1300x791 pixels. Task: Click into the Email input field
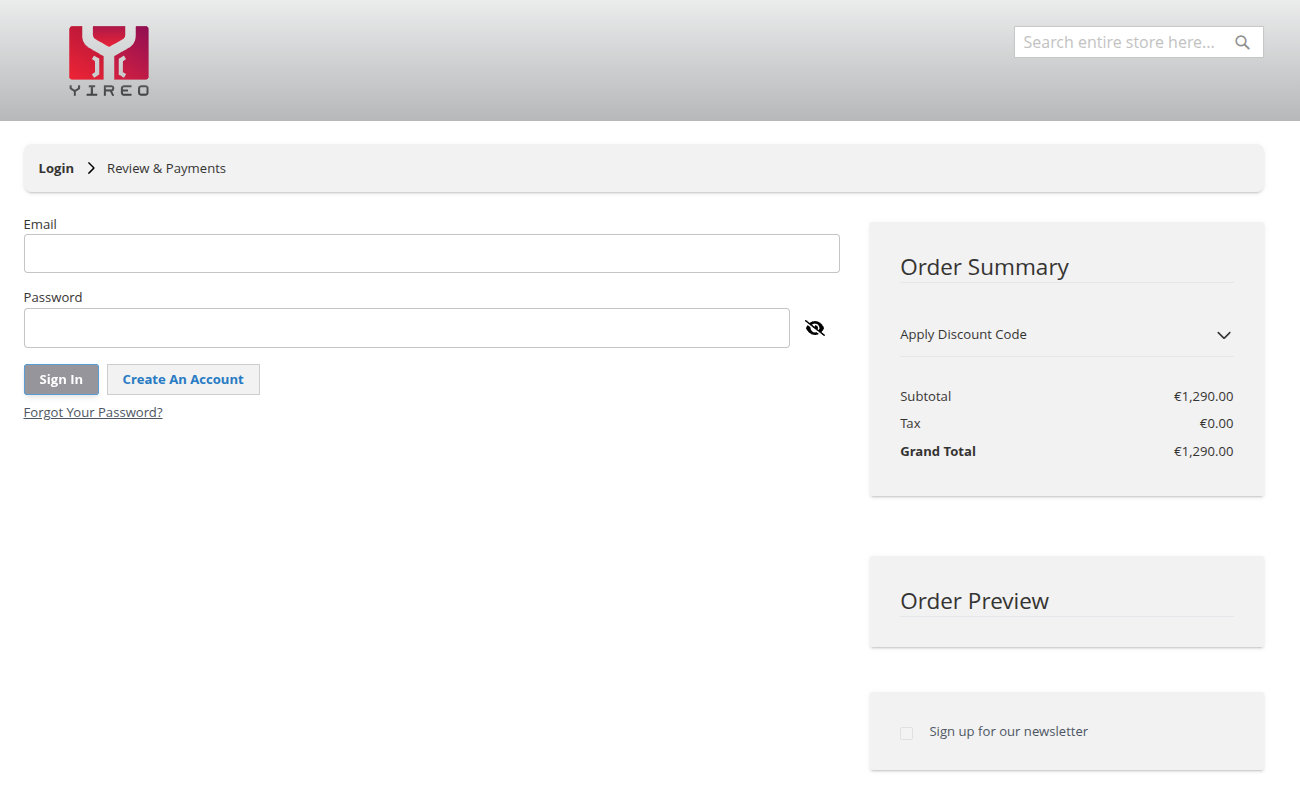[x=431, y=254]
